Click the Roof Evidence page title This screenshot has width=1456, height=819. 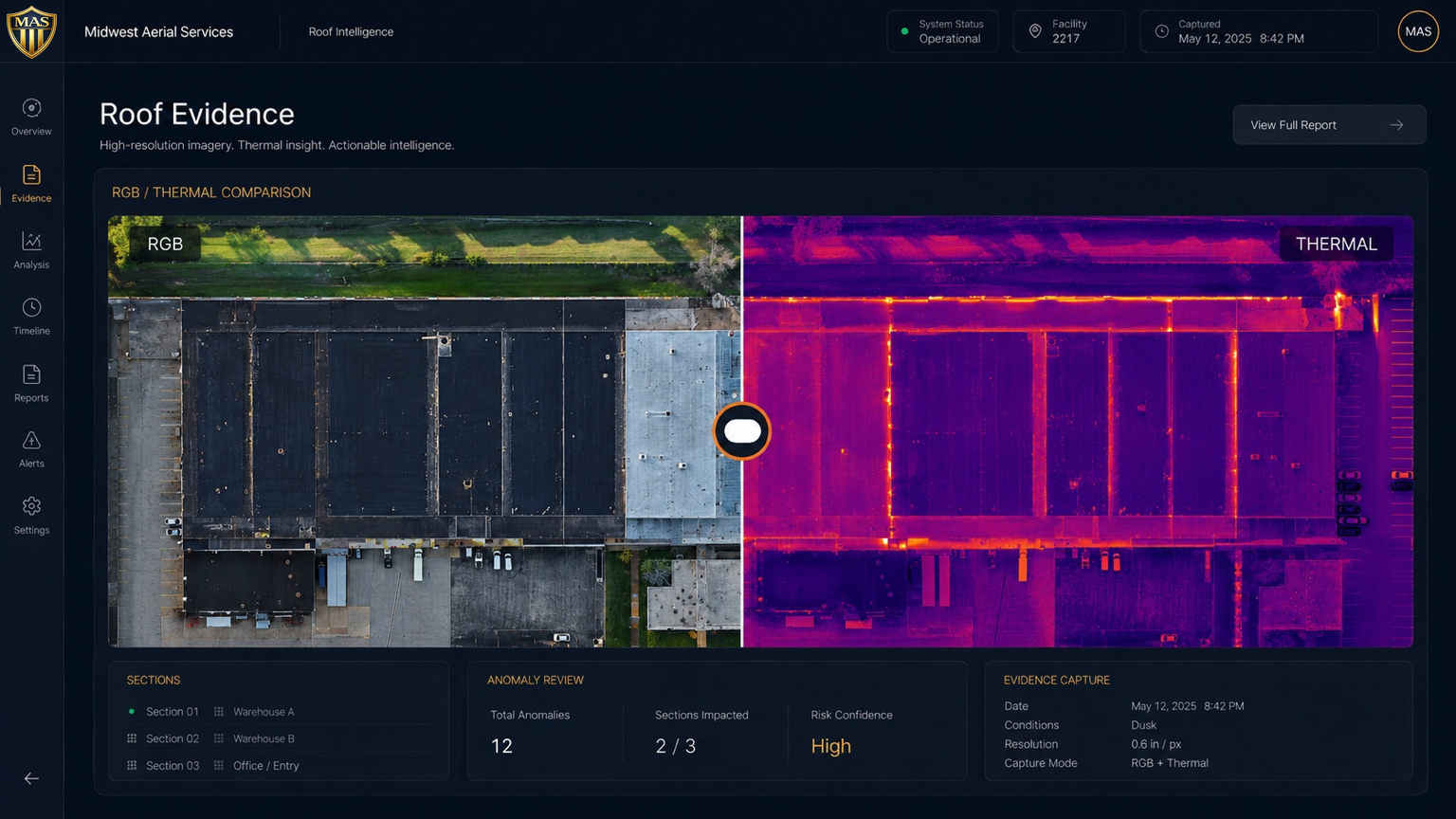coord(197,114)
